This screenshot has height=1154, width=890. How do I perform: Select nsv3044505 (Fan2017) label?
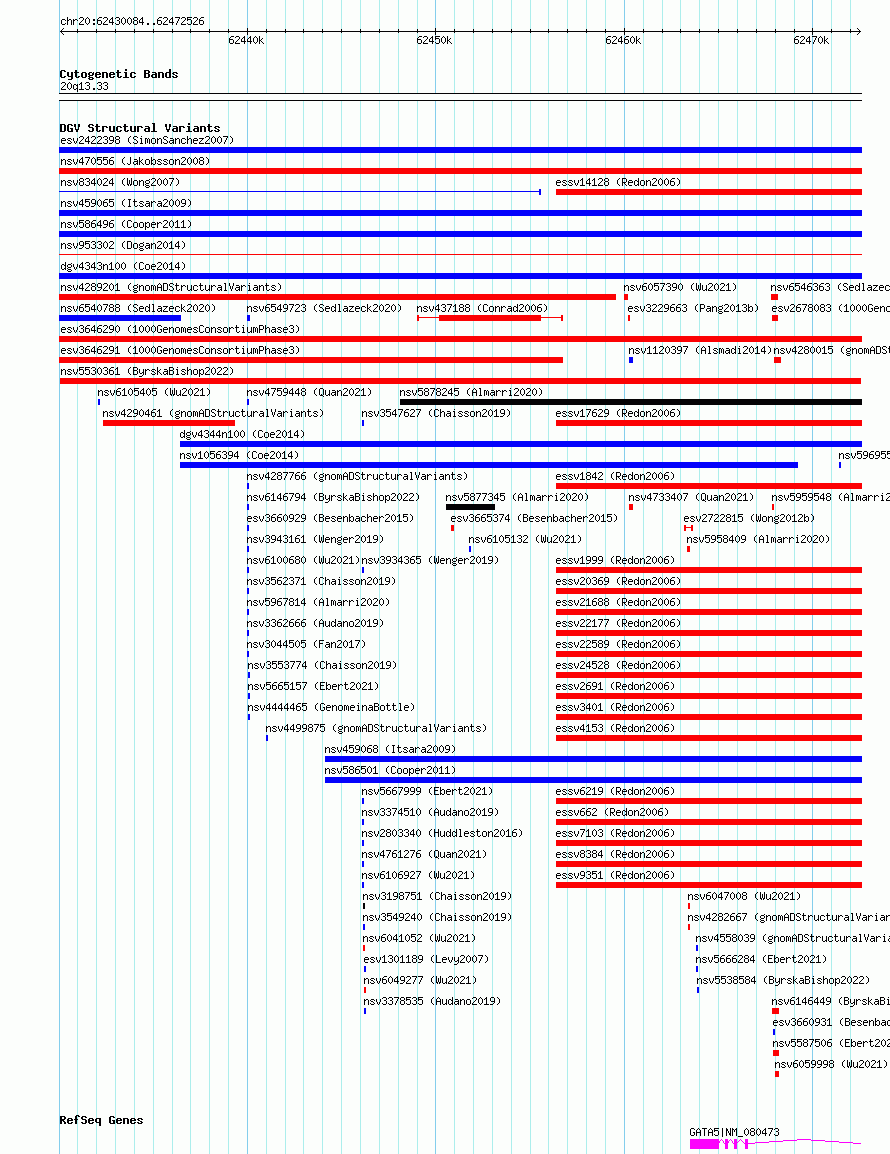click(x=306, y=644)
